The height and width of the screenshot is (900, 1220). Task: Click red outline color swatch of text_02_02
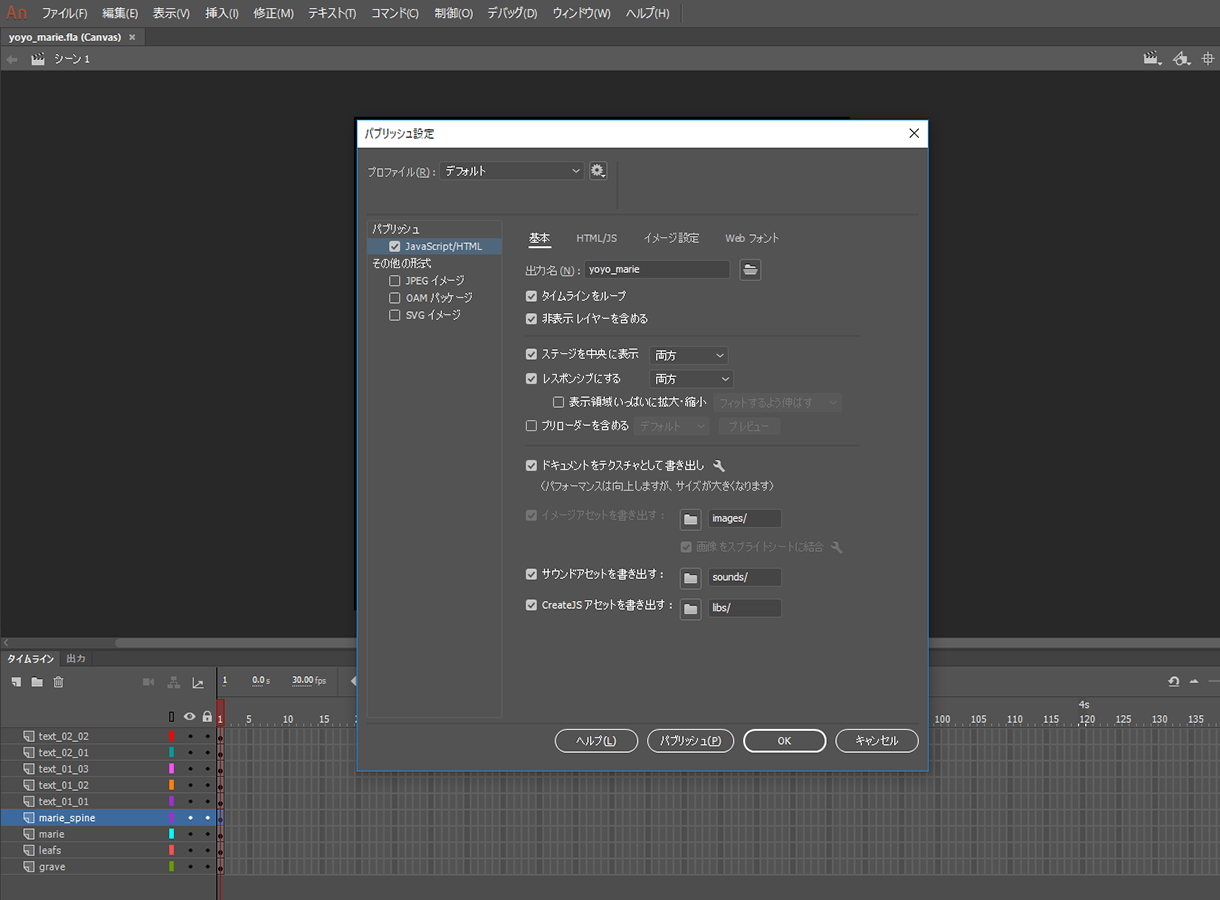pyautogui.click(x=172, y=736)
